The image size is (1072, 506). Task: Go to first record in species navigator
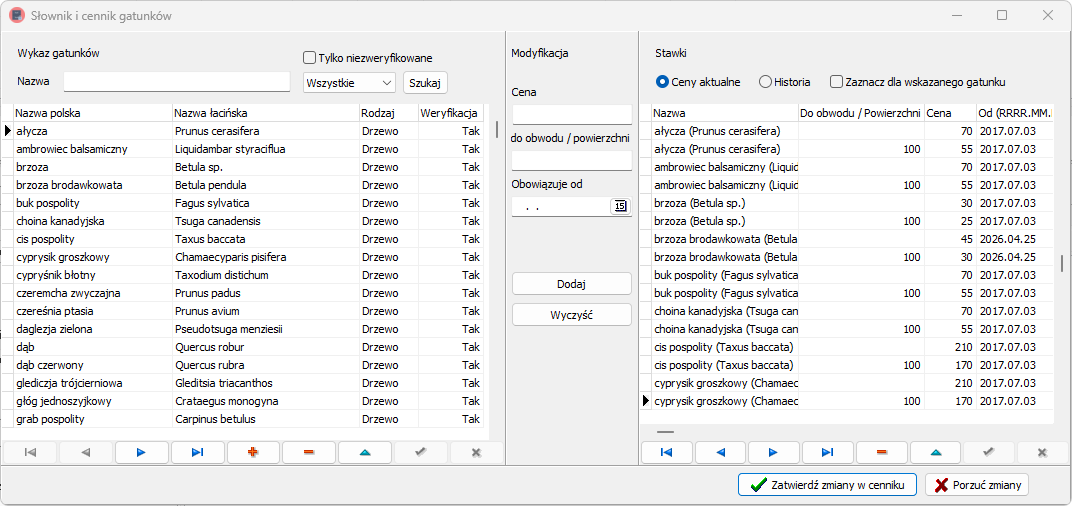click(x=30, y=452)
